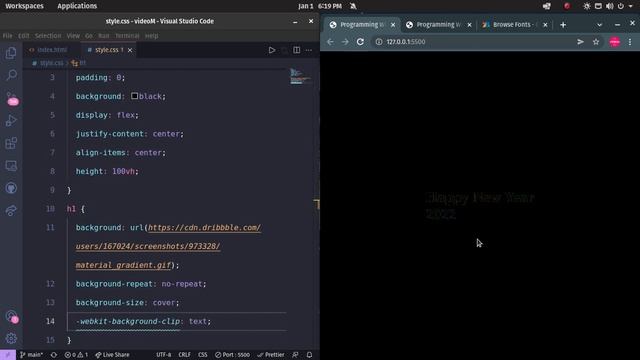Image resolution: width=640 pixels, height=360 pixels.
Task: Open the errors and warnings status item
Action: click(76, 355)
